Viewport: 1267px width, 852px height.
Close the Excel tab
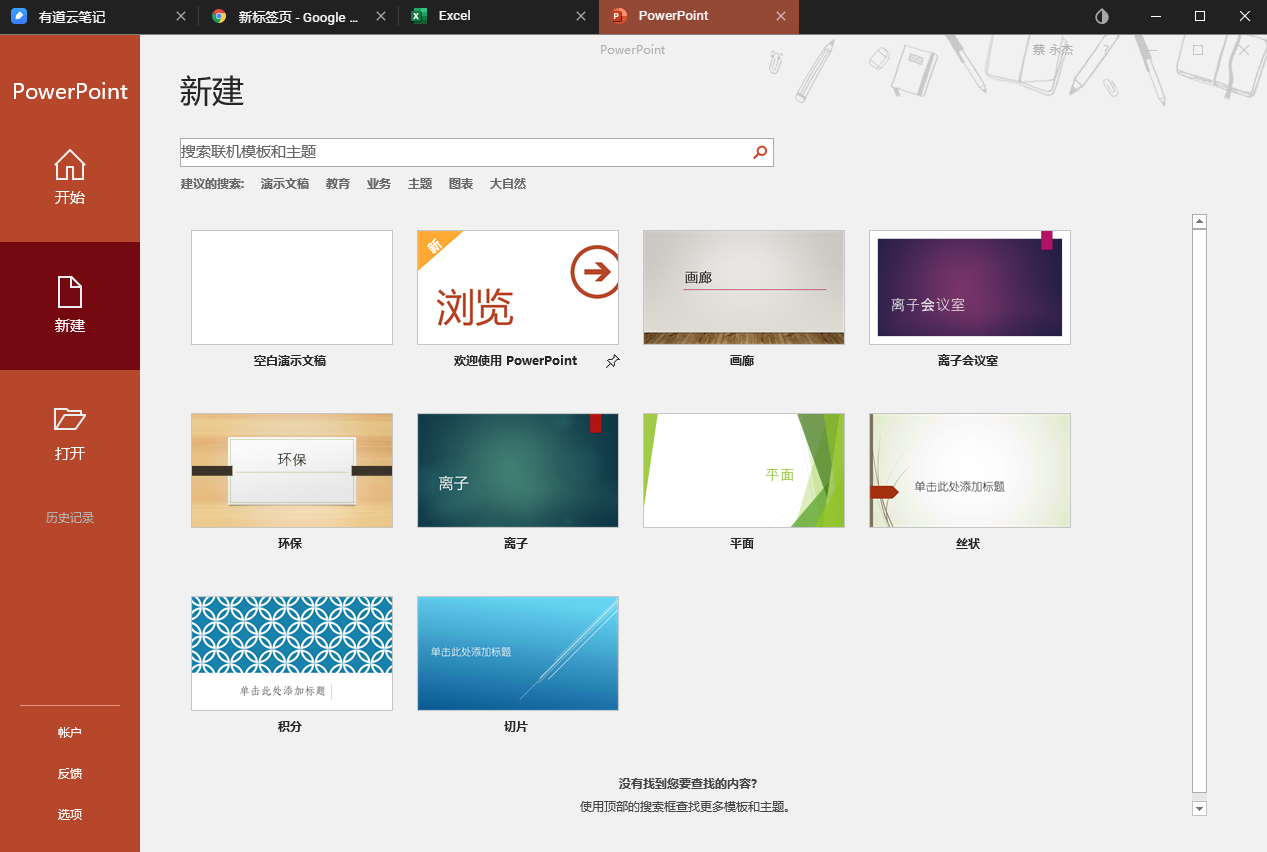click(581, 16)
